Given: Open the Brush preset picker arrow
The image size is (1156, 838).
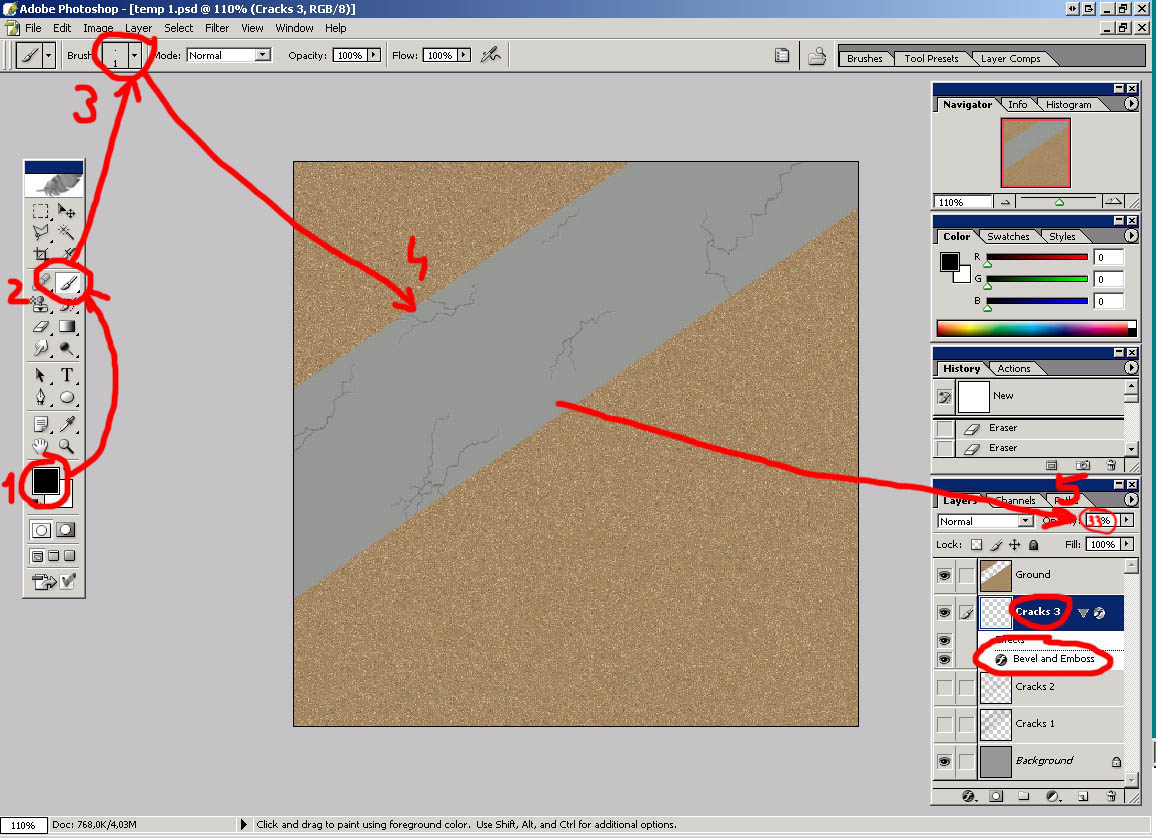Looking at the screenshot, I should click(134, 55).
